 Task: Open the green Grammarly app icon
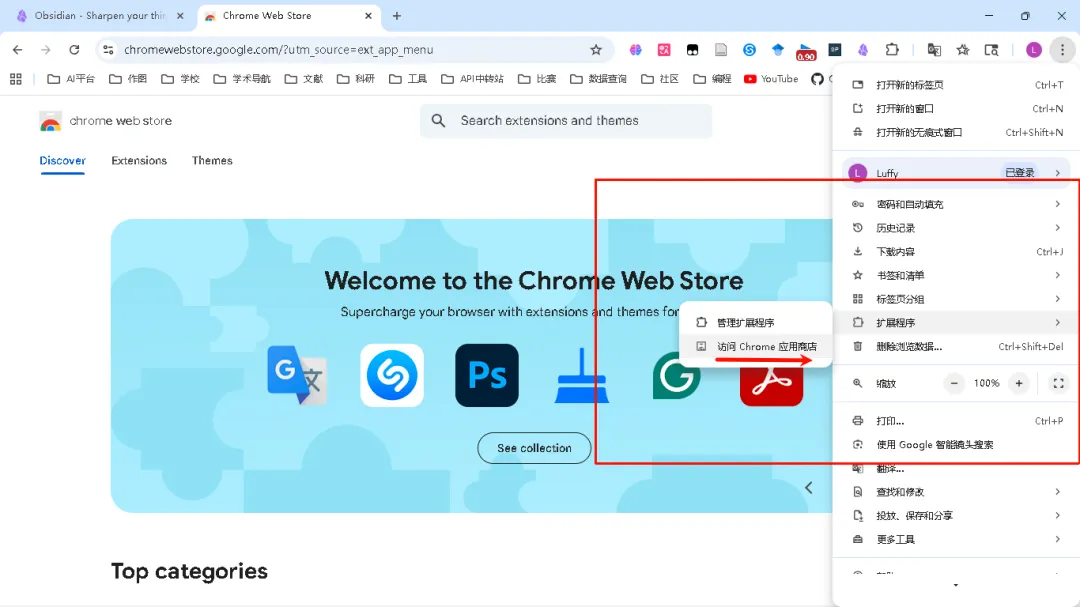[676, 376]
